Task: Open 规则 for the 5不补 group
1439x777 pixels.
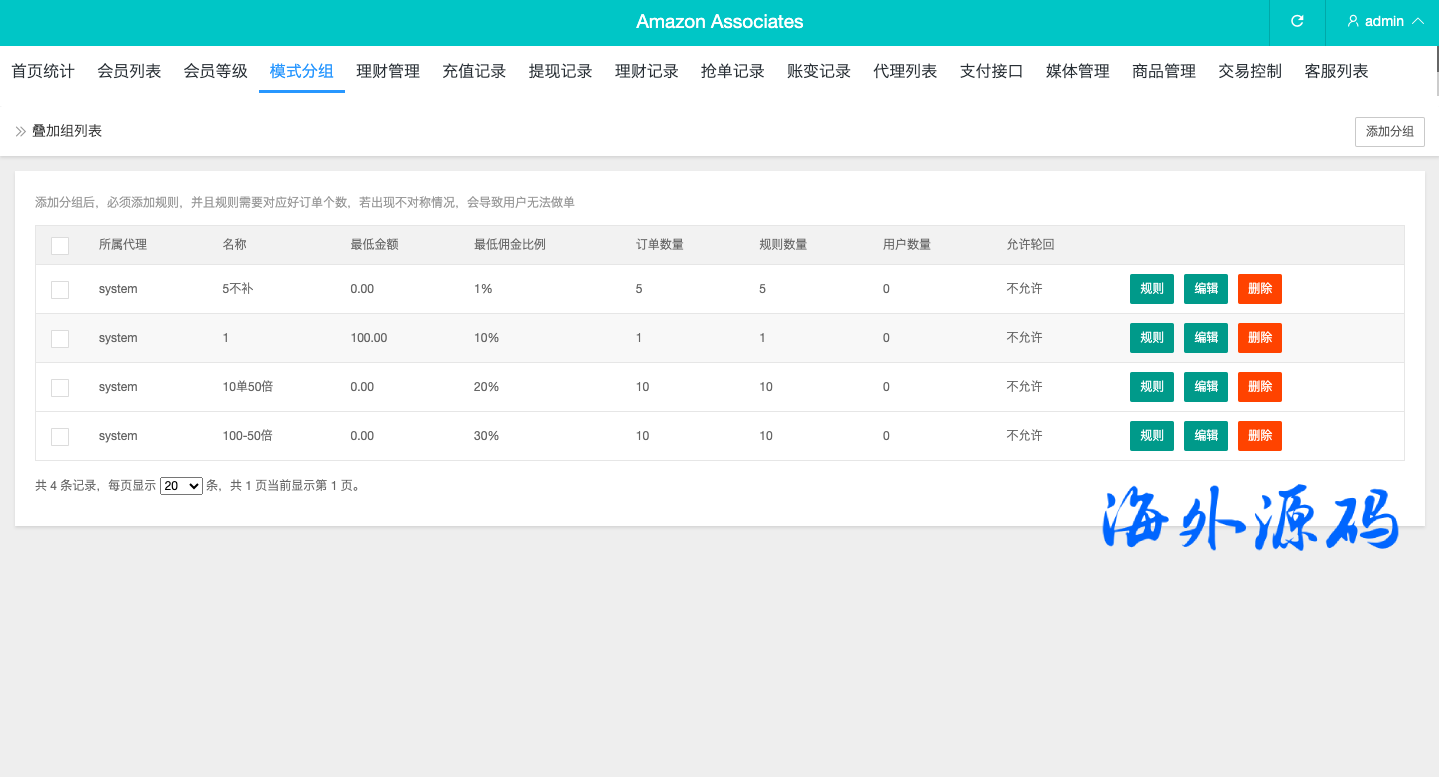Action: coord(1152,289)
